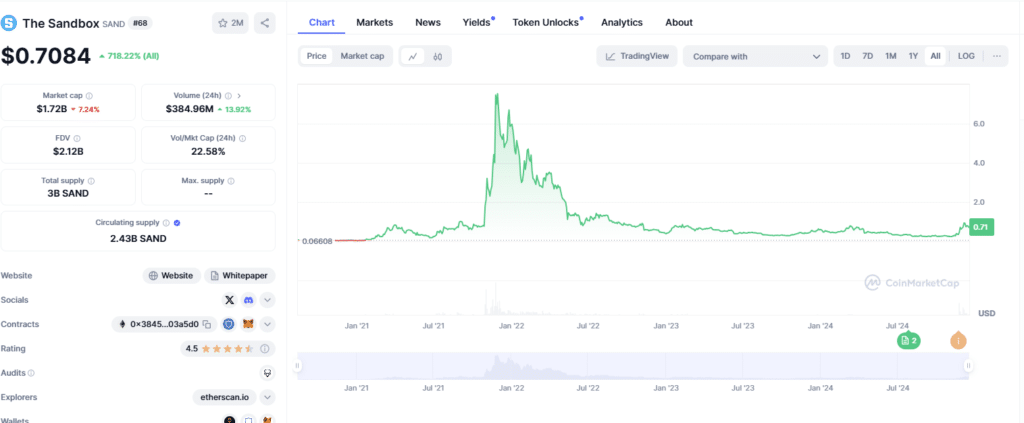Screen dimensions: 1024x423
Task: Open the Compare with dropdown
Action: tap(756, 56)
